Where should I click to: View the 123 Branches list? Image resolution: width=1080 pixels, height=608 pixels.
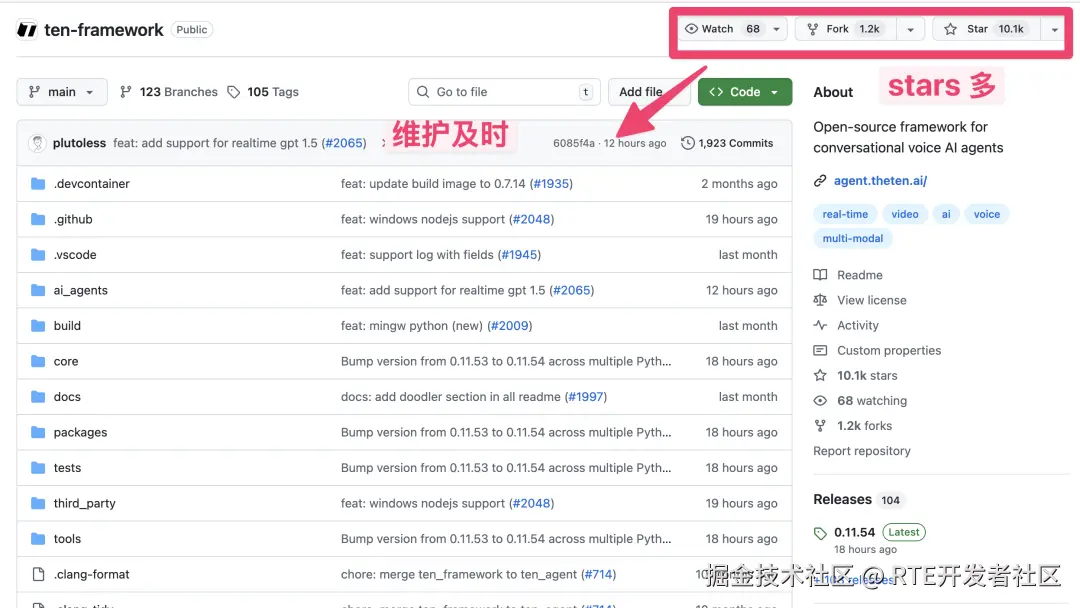coord(169,92)
